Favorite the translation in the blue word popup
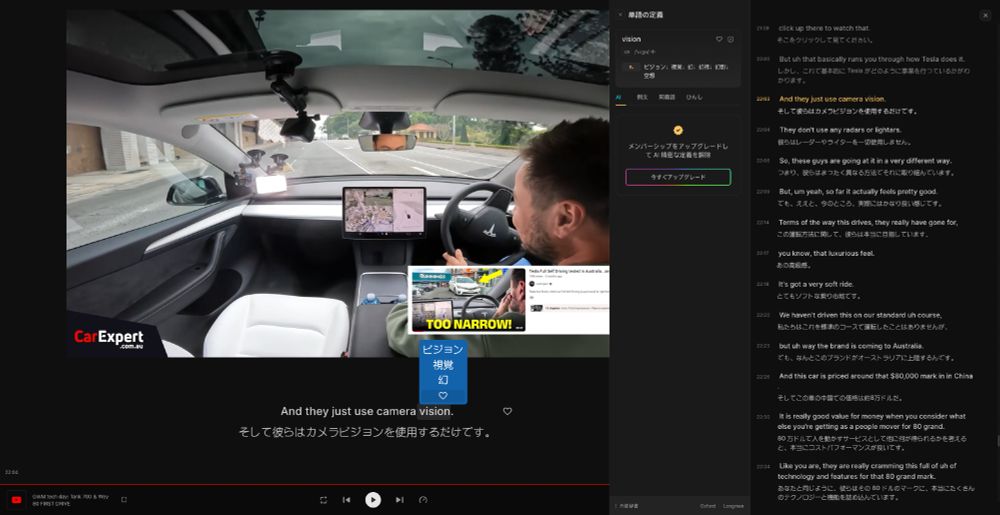Viewport: 1000px width, 515px height. 443,396
